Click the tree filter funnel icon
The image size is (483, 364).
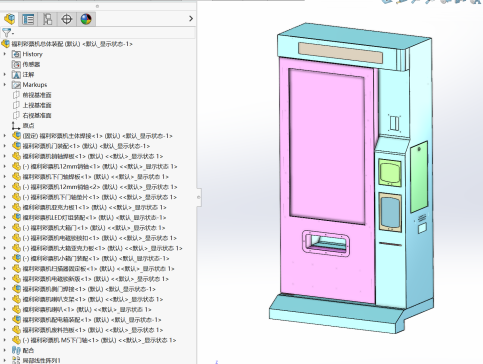pyautogui.click(x=6, y=33)
